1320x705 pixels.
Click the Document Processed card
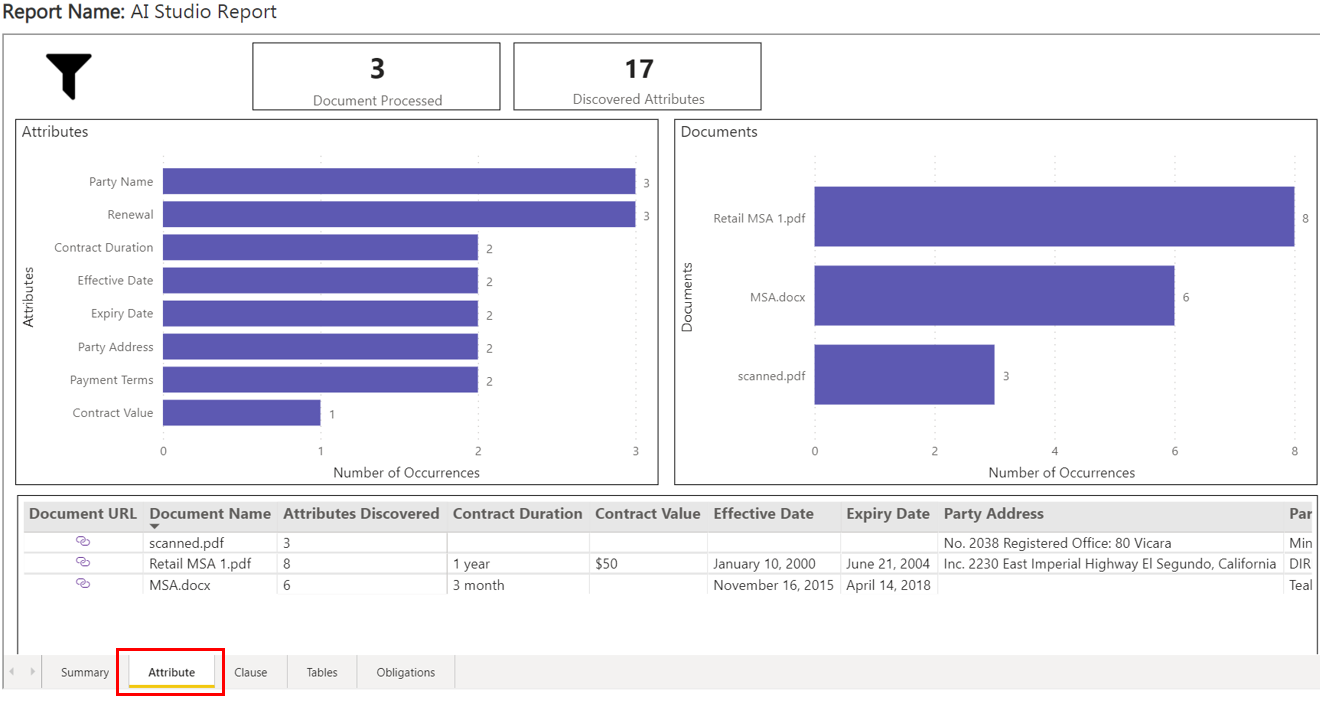tap(376, 76)
